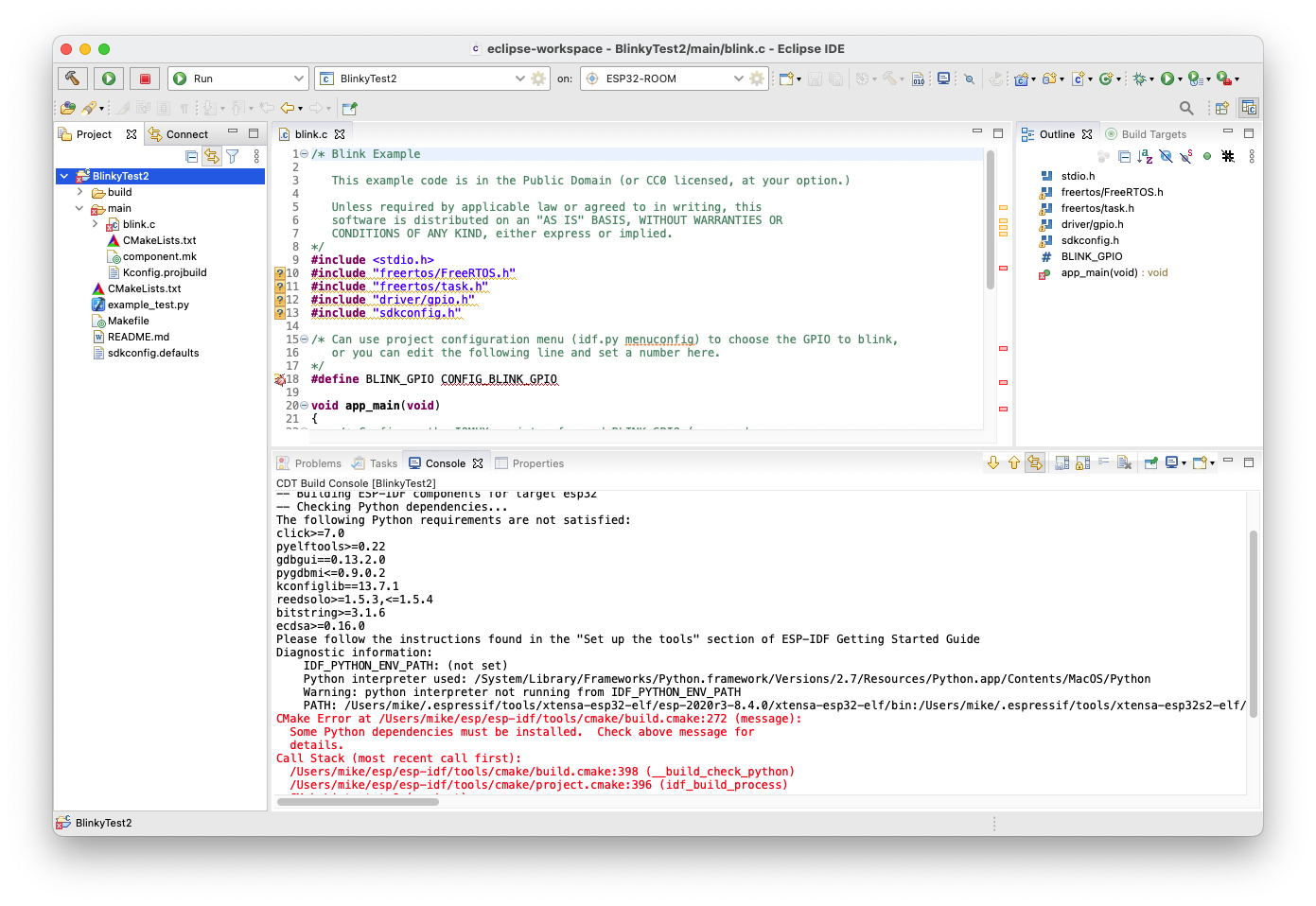Collapse the BlinkyTest2 project tree node
Viewport: 1316px width, 906px height.
click(64, 176)
